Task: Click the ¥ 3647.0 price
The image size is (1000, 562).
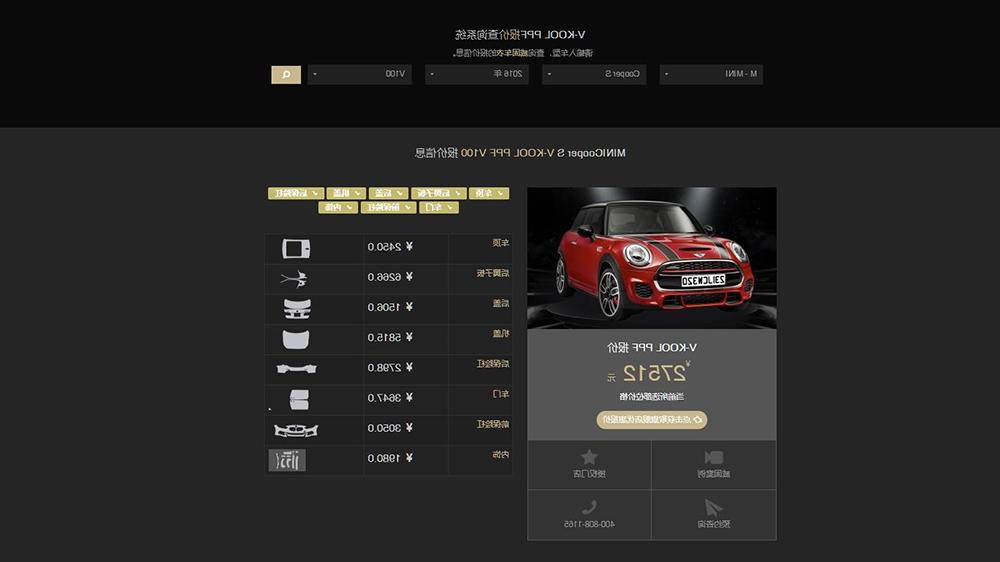Action: point(390,397)
